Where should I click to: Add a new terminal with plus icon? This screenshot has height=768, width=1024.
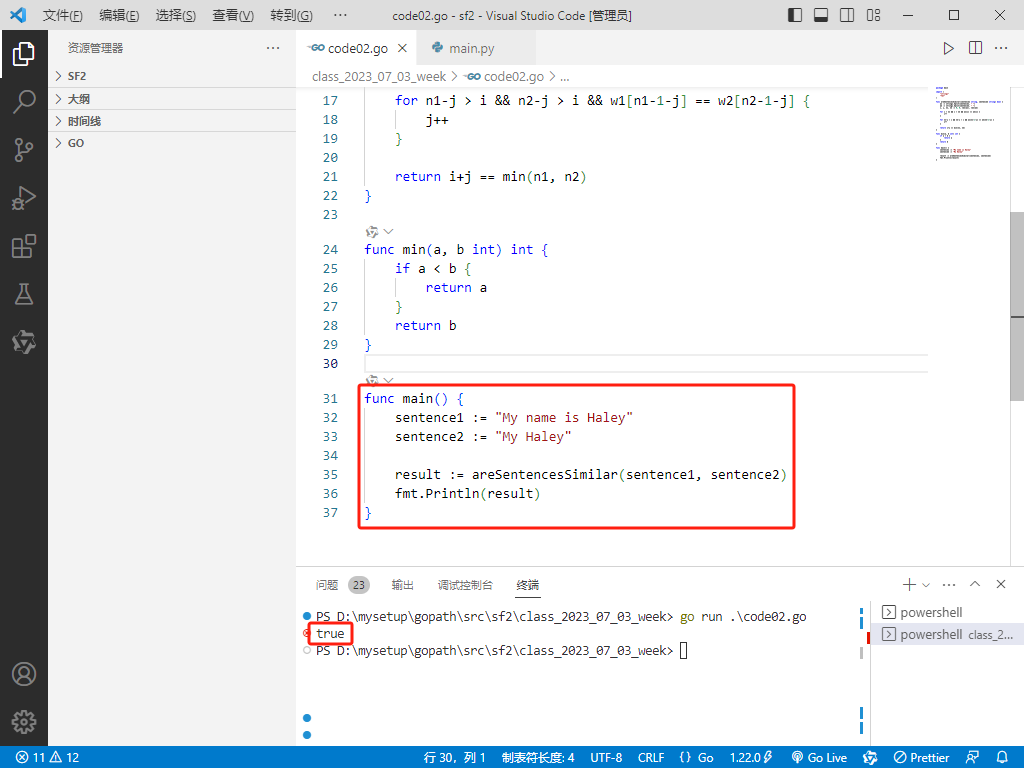[908, 584]
